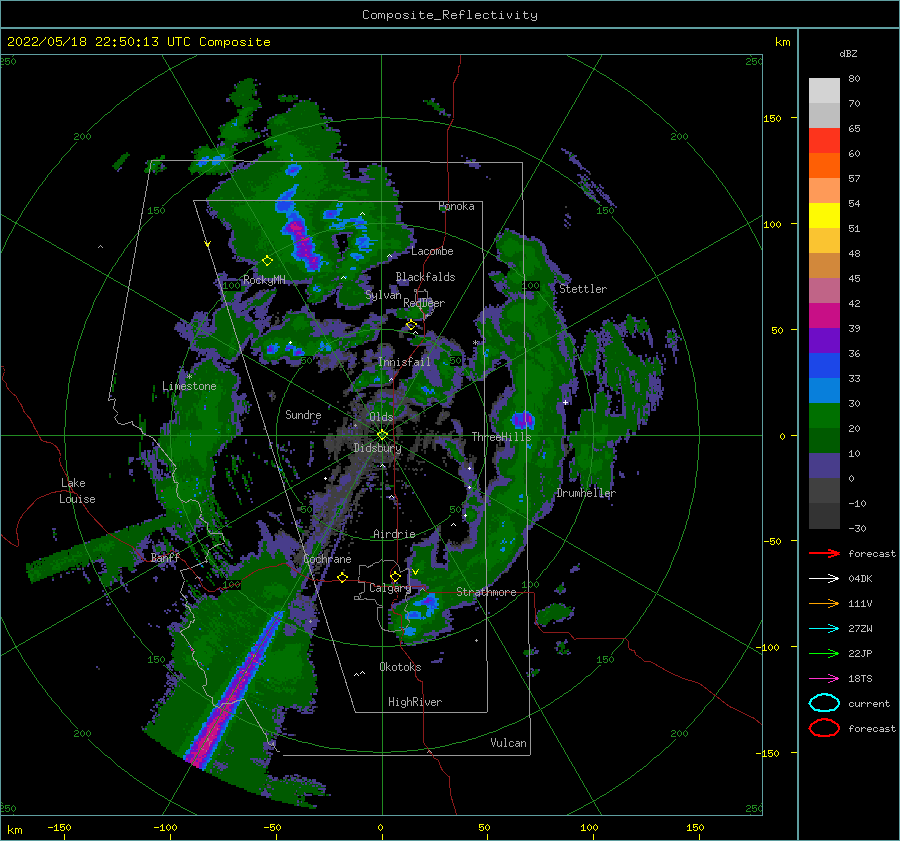Click the Olds city label
This screenshot has width=900, height=841.
click(381, 417)
